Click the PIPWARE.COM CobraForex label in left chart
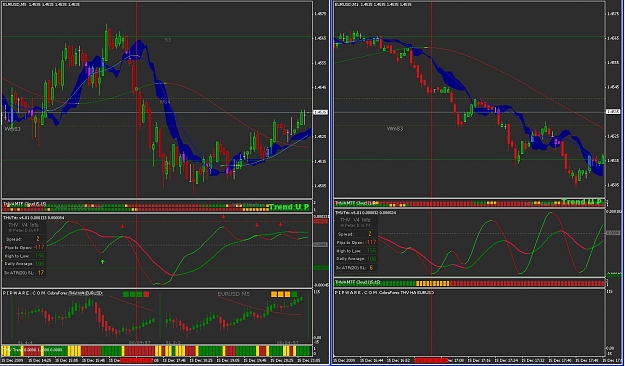The image size is (625, 366). (x=53, y=293)
